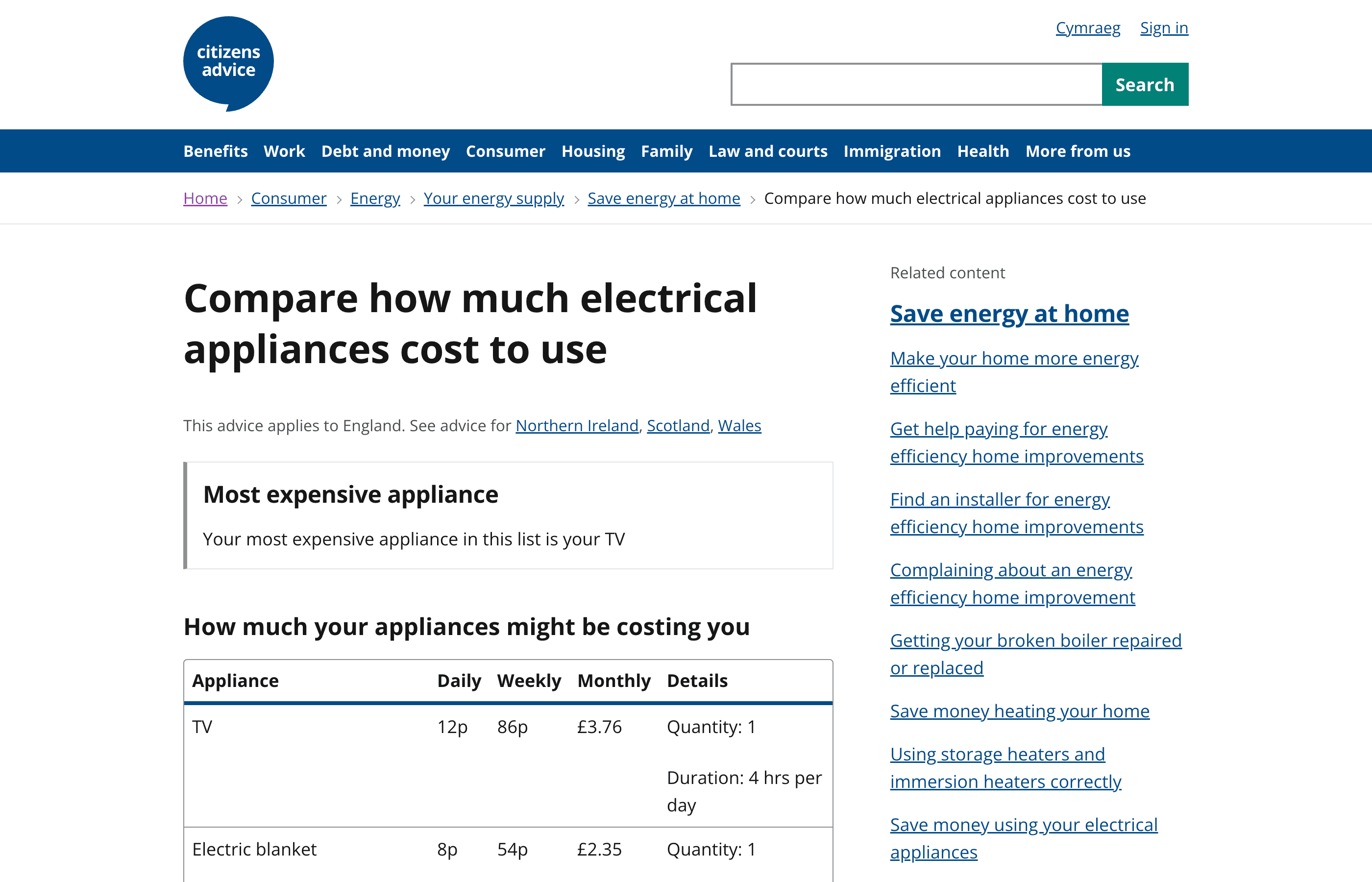Open Debt and money section
Viewport: 1372px width, 882px height.
[x=385, y=150]
